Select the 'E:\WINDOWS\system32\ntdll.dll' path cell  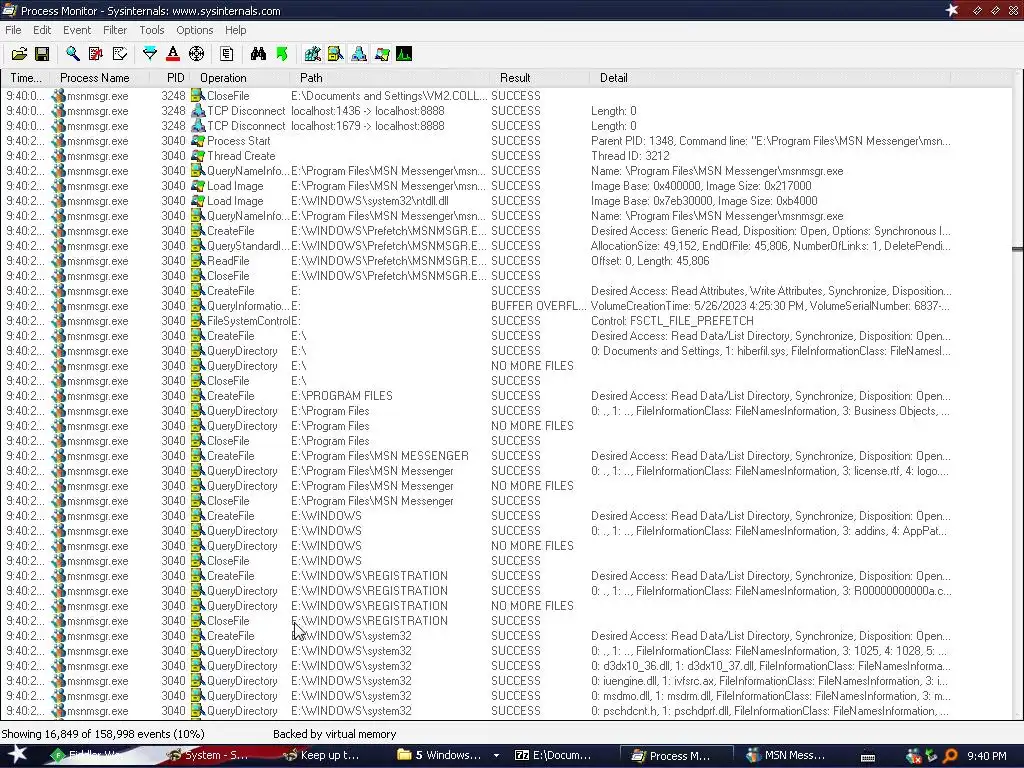tap(370, 201)
